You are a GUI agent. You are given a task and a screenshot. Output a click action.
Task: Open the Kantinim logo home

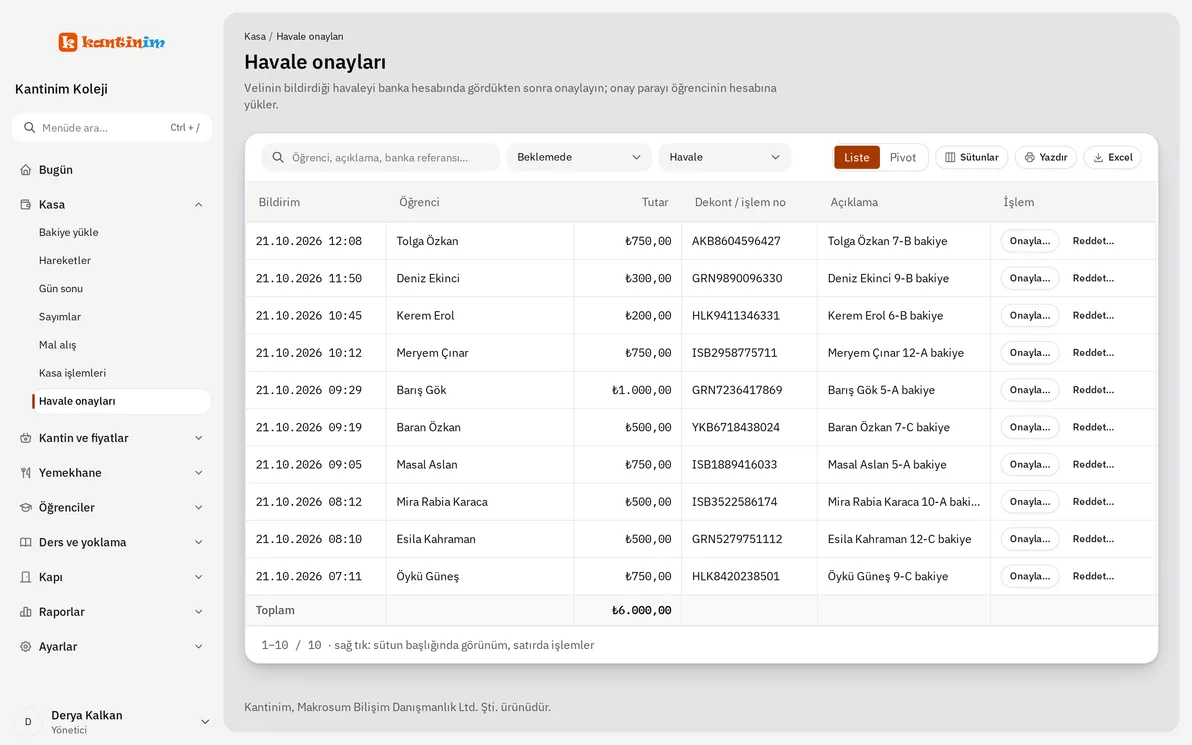112,42
